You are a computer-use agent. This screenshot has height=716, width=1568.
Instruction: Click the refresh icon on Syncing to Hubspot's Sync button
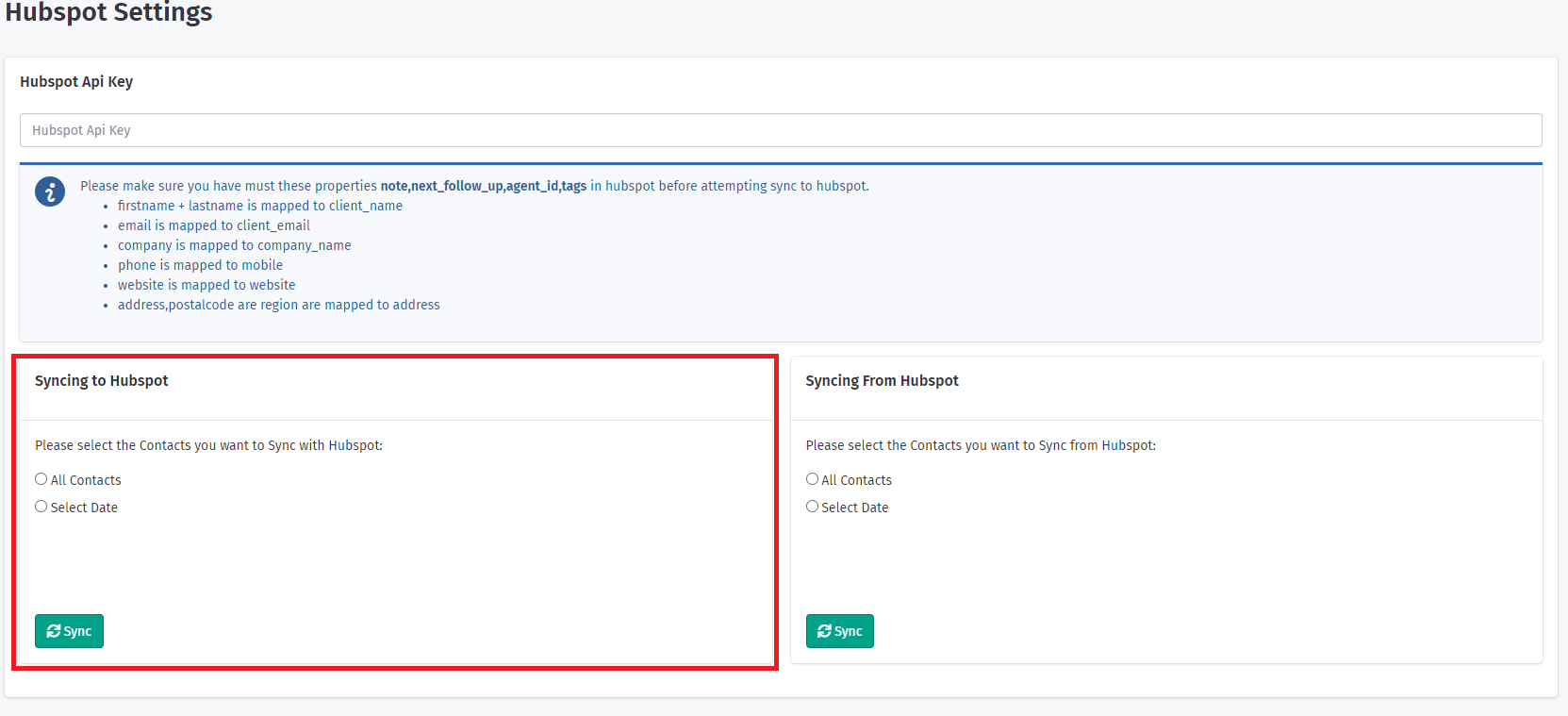(x=54, y=631)
